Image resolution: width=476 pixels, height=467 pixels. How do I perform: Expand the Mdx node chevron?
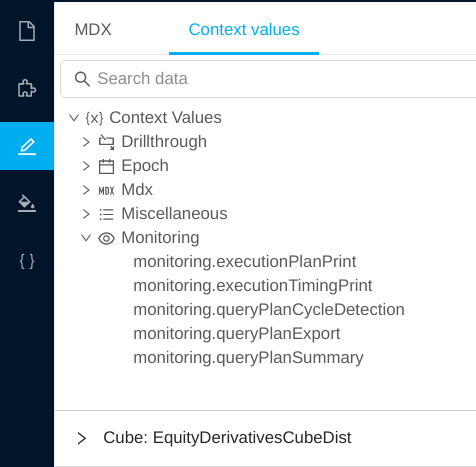(x=86, y=190)
